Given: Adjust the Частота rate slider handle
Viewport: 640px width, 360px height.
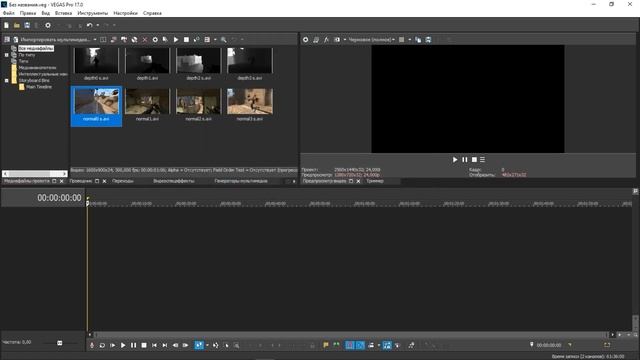Looking at the screenshot, I should [60, 343].
